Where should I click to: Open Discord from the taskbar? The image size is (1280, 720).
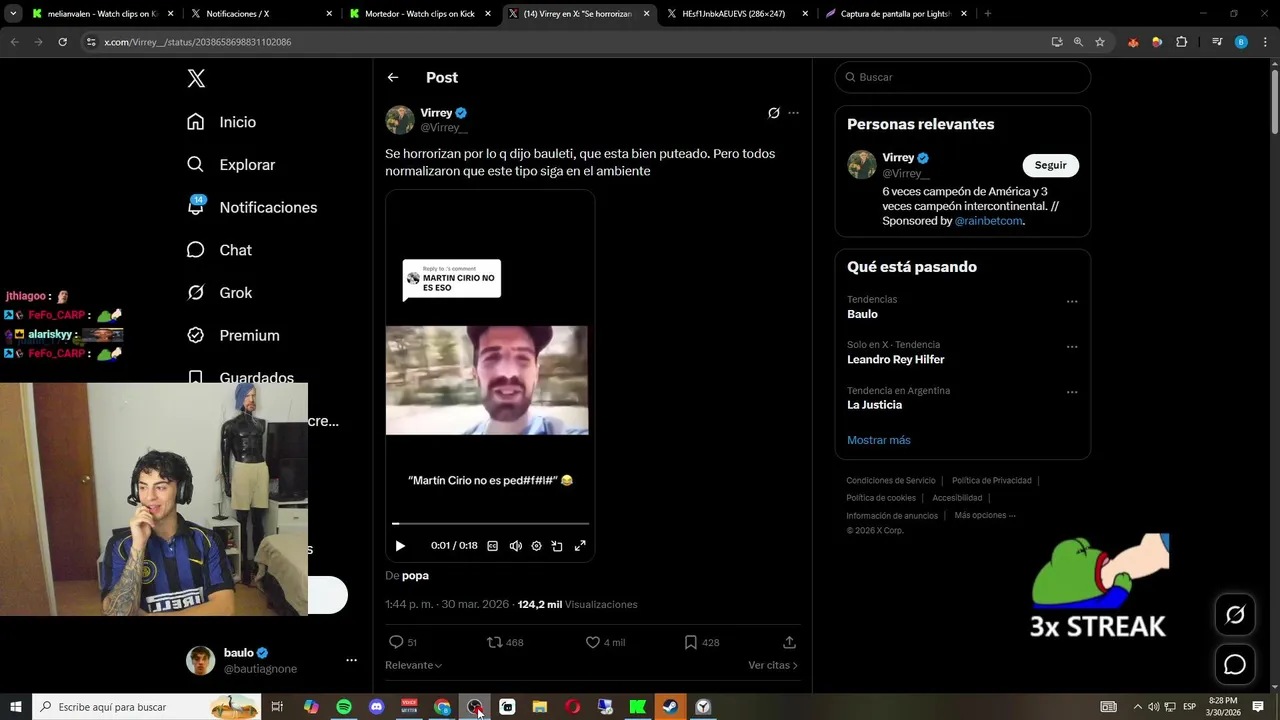pyautogui.click(x=377, y=707)
